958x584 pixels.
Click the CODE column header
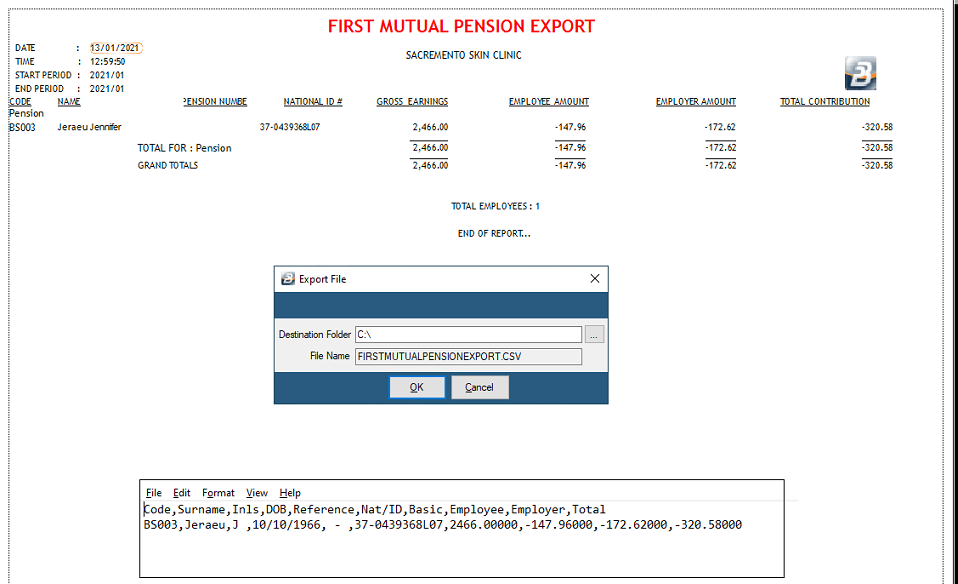[20, 101]
